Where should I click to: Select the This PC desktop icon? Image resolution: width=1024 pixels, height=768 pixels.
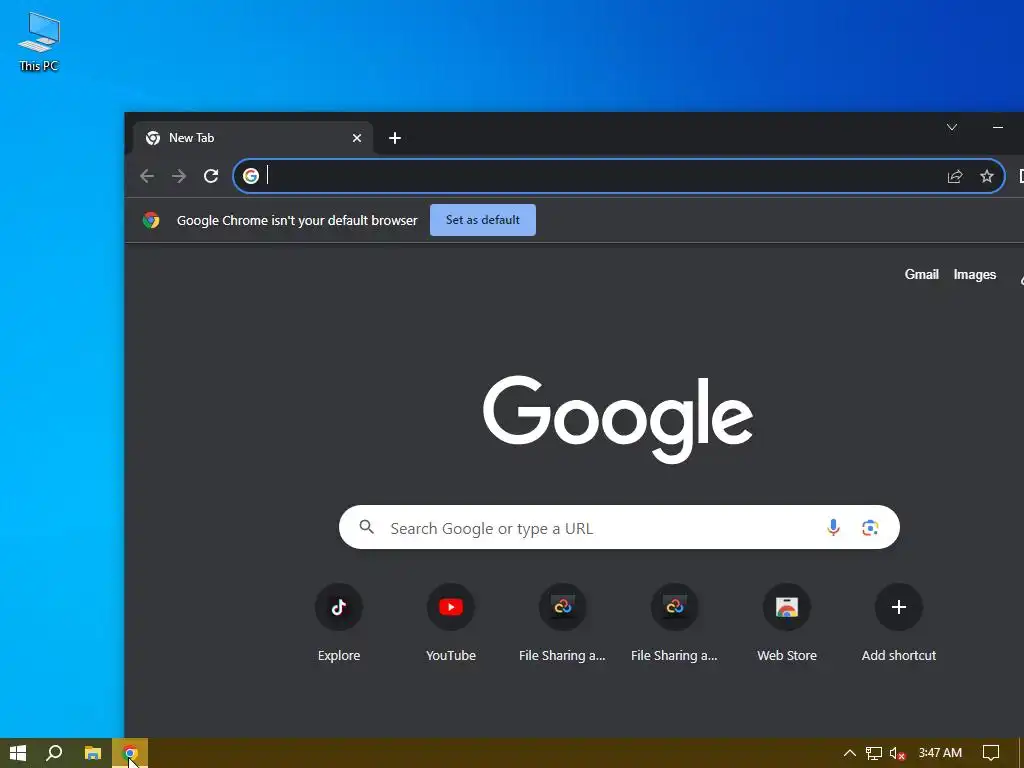(39, 41)
